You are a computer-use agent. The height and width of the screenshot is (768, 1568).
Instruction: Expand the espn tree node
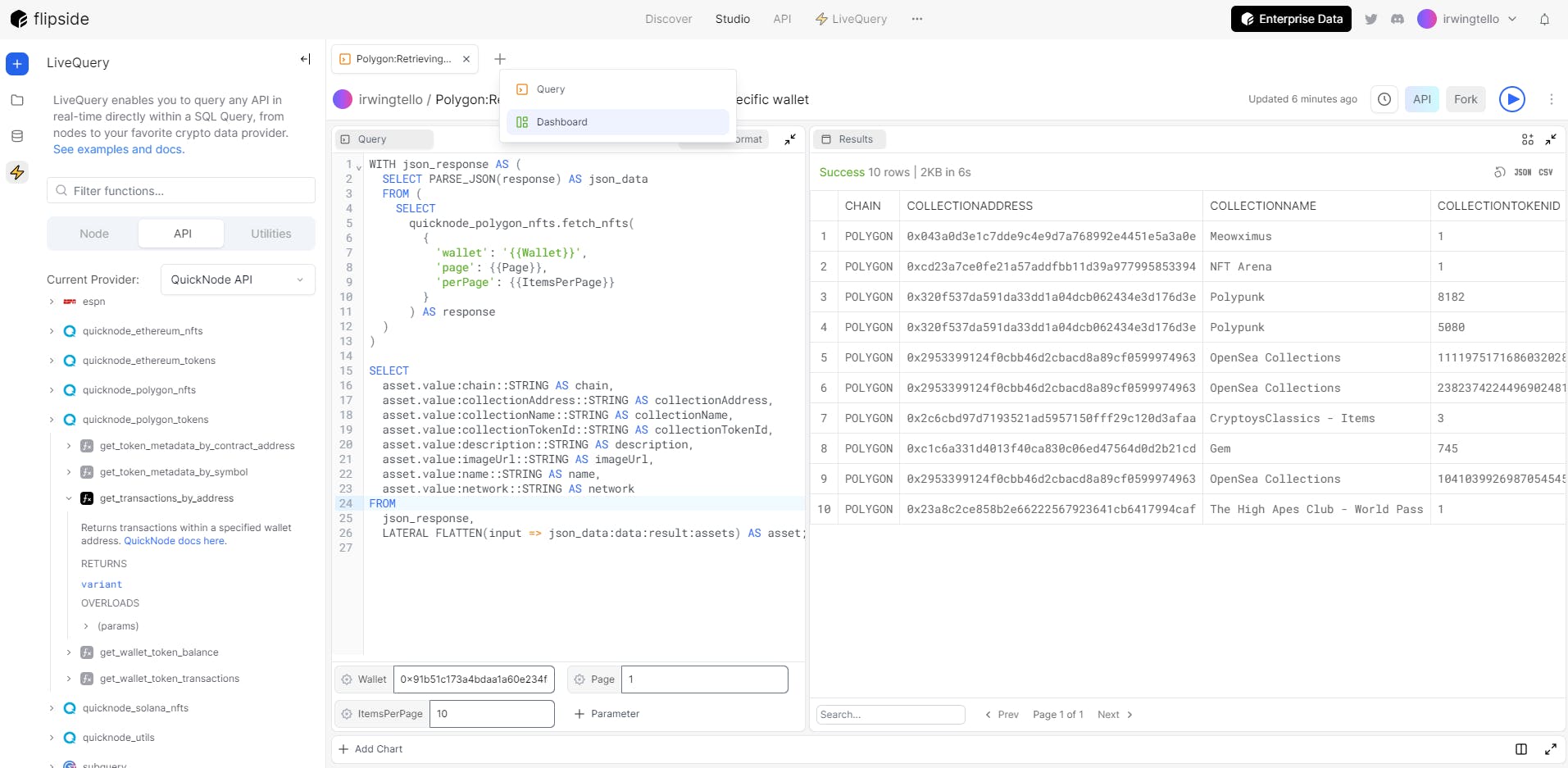52,302
